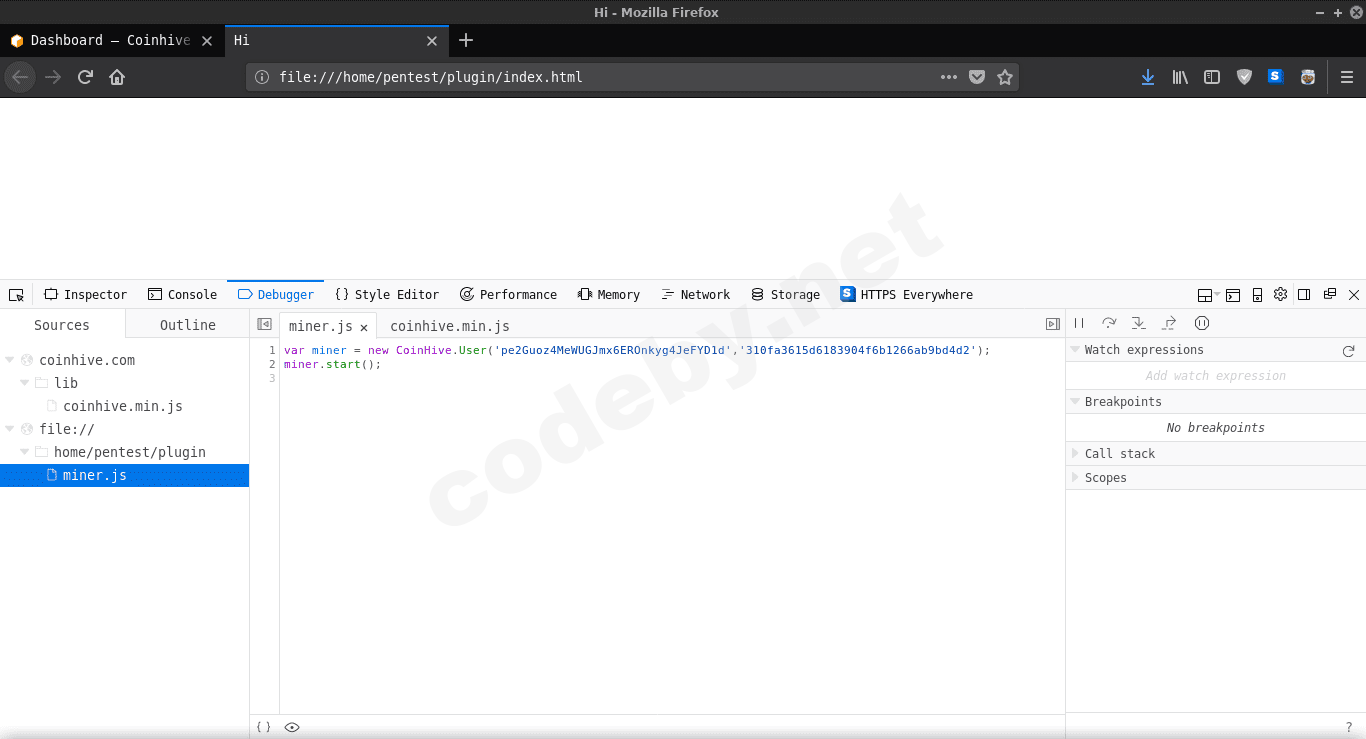Open the DevTools settings gear
This screenshot has height=739, width=1366.
(x=1280, y=294)
